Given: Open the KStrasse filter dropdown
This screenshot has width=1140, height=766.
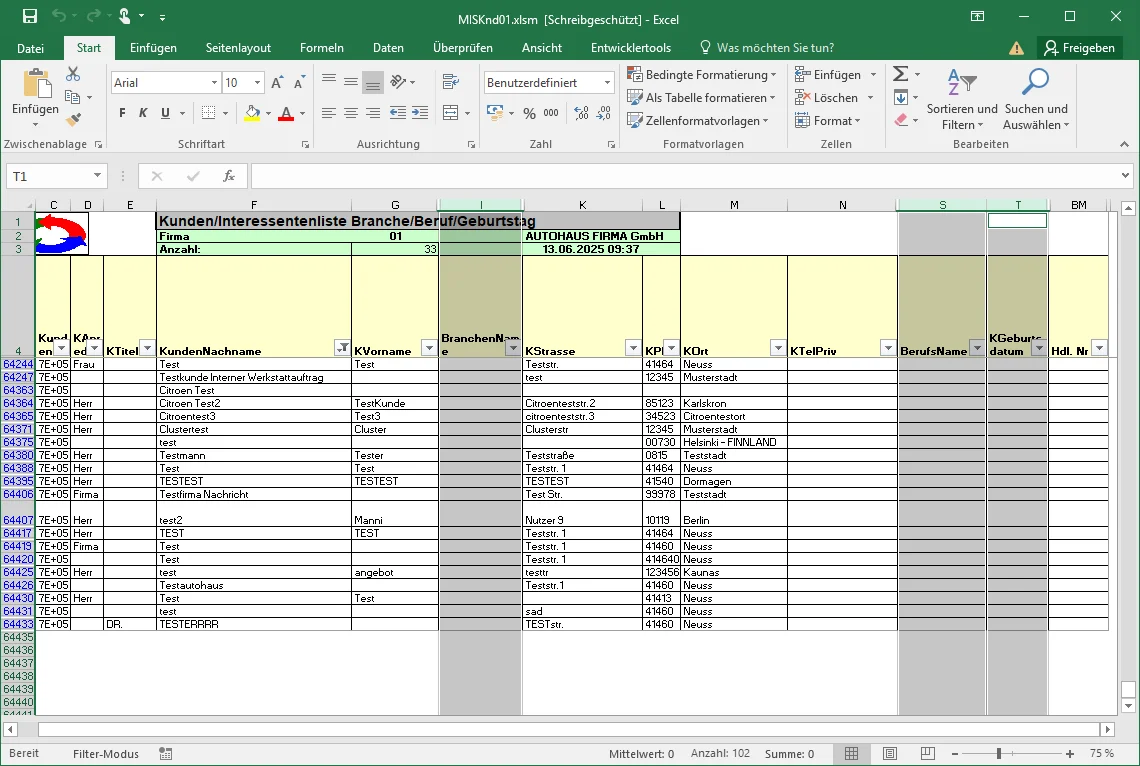Looking at the screenshot, I should [633, 348].
